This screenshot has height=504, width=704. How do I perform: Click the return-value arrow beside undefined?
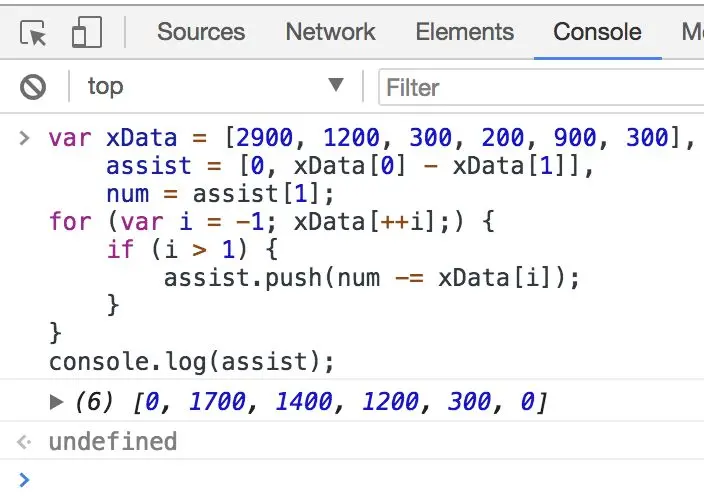click(x=24, y=441)
